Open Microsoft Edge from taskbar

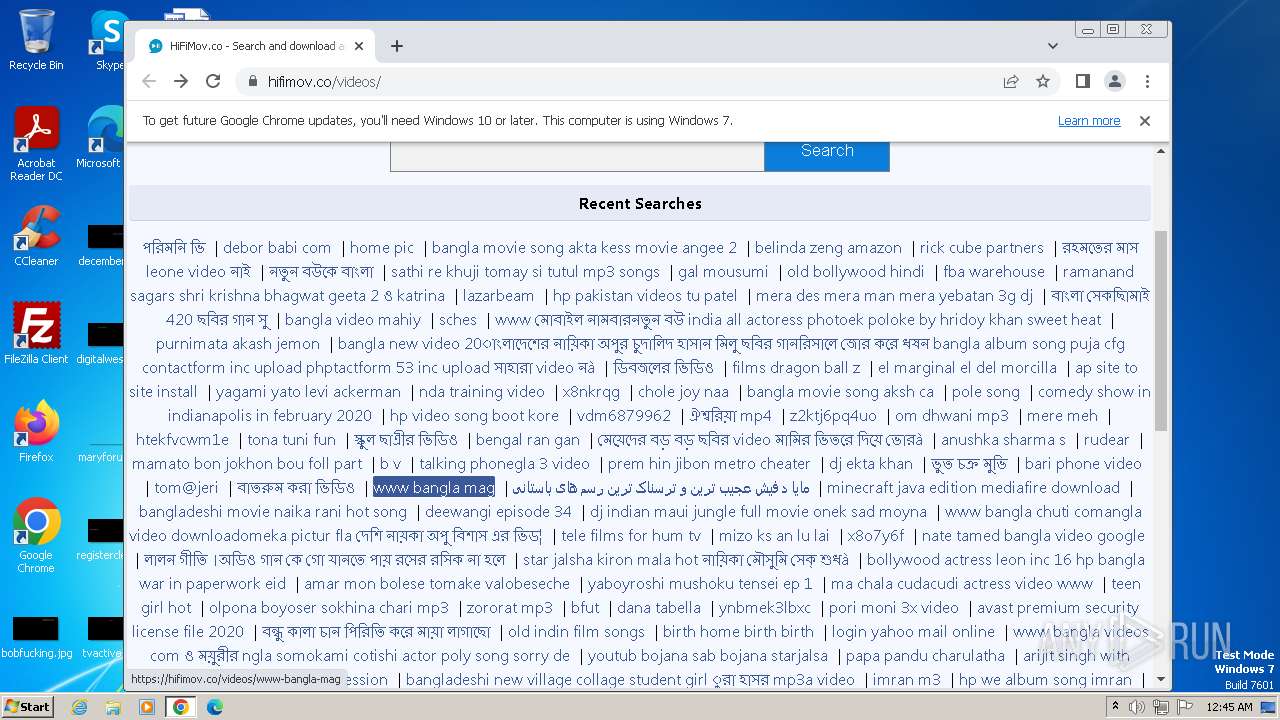tap(215, 707)
